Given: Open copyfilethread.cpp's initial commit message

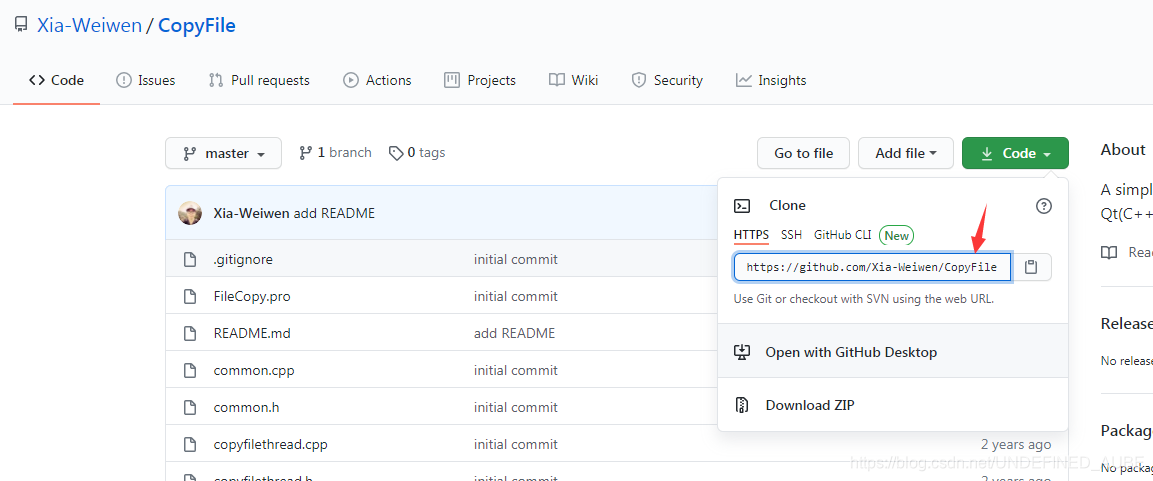Looking at the screenshot, I should click(x=515, y=444).
